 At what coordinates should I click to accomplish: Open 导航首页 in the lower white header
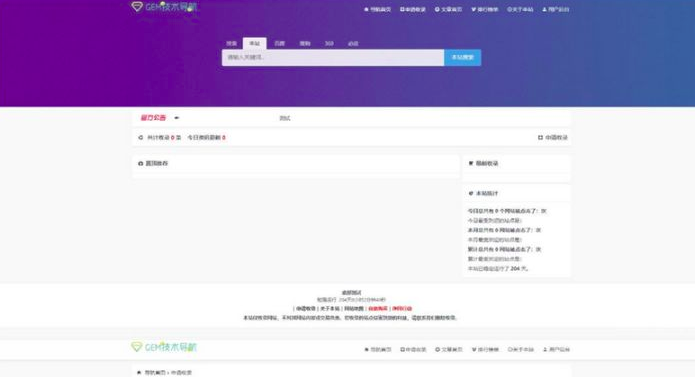378,350
